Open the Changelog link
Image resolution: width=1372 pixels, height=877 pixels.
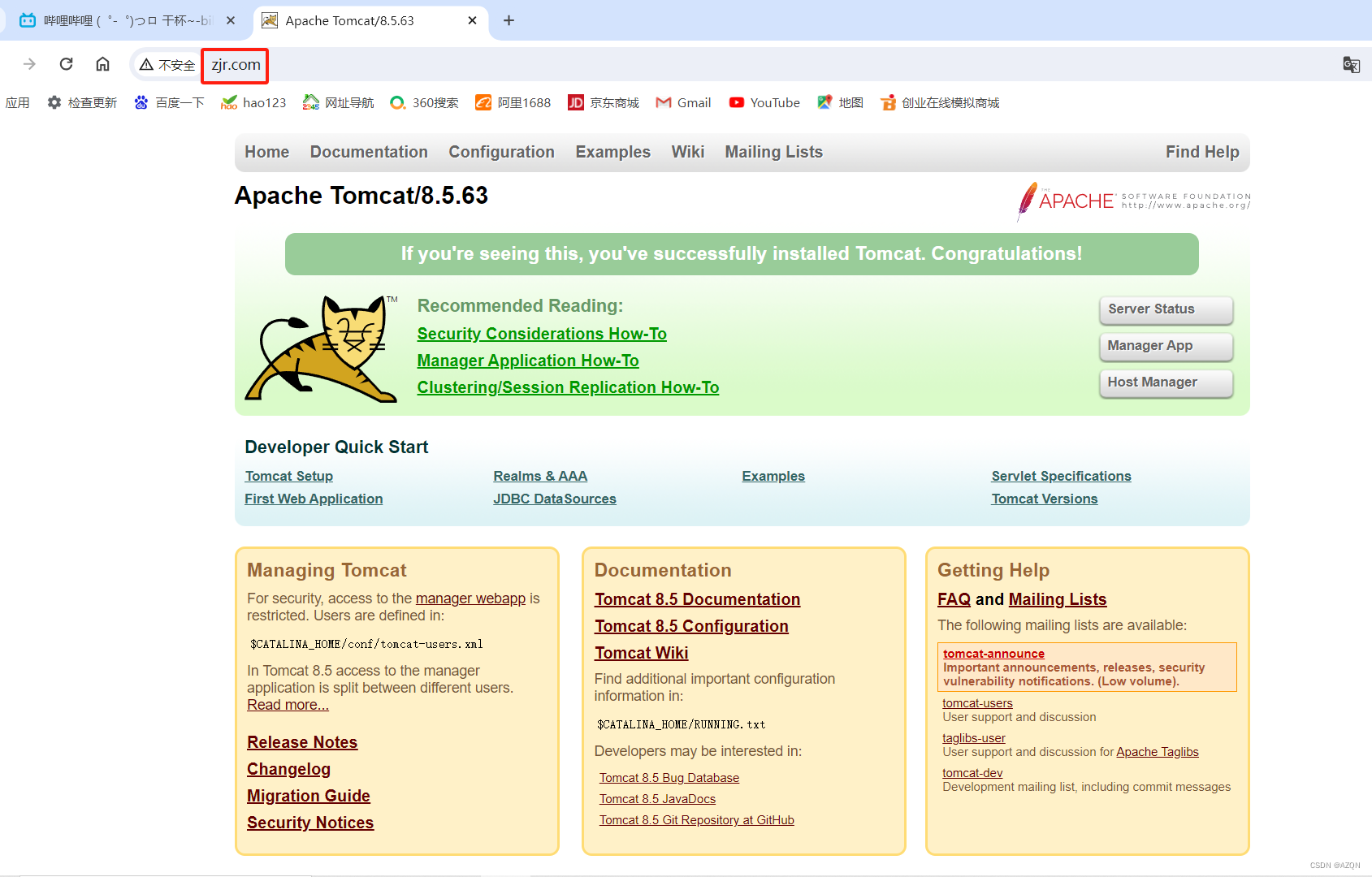(x=288, y=769)
